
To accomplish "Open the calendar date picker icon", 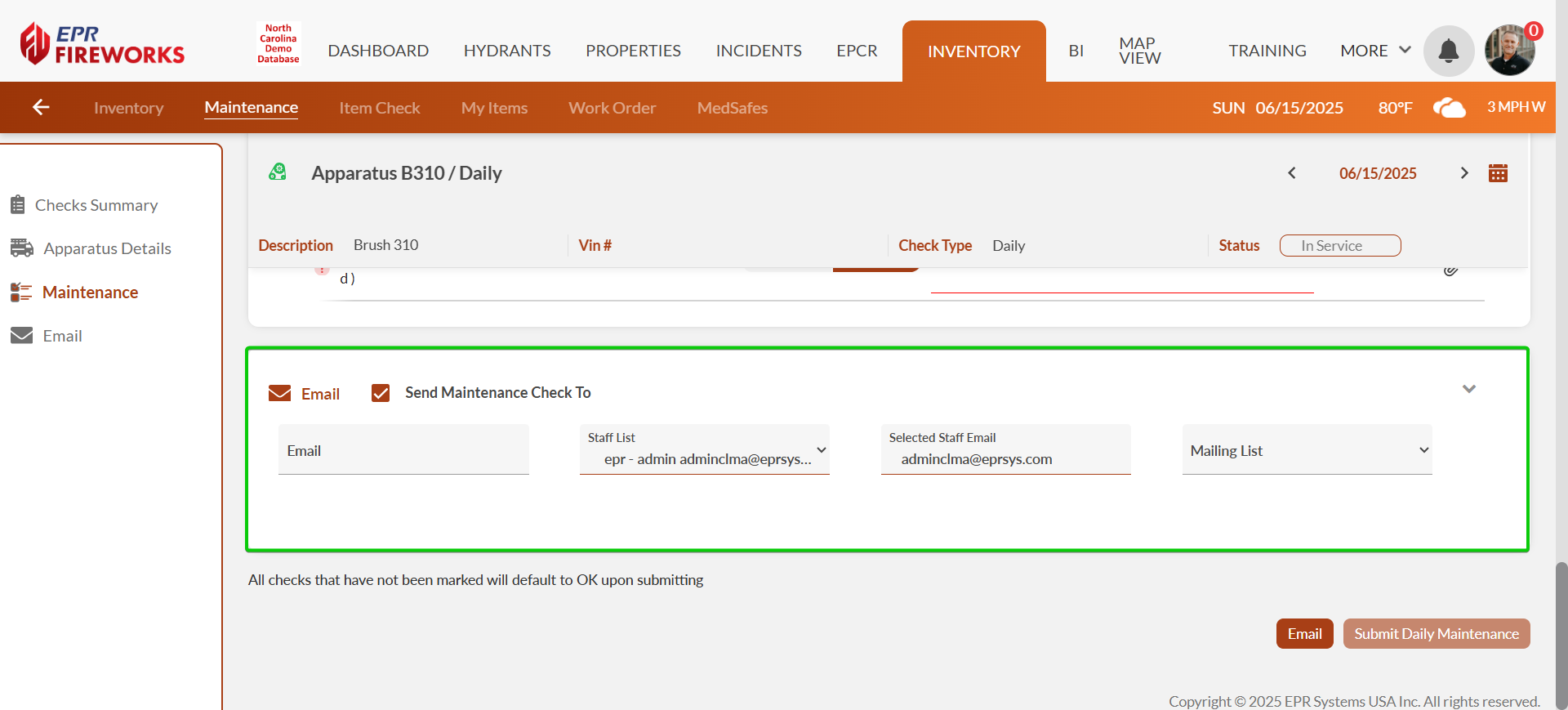I will tap(1498, 173).
